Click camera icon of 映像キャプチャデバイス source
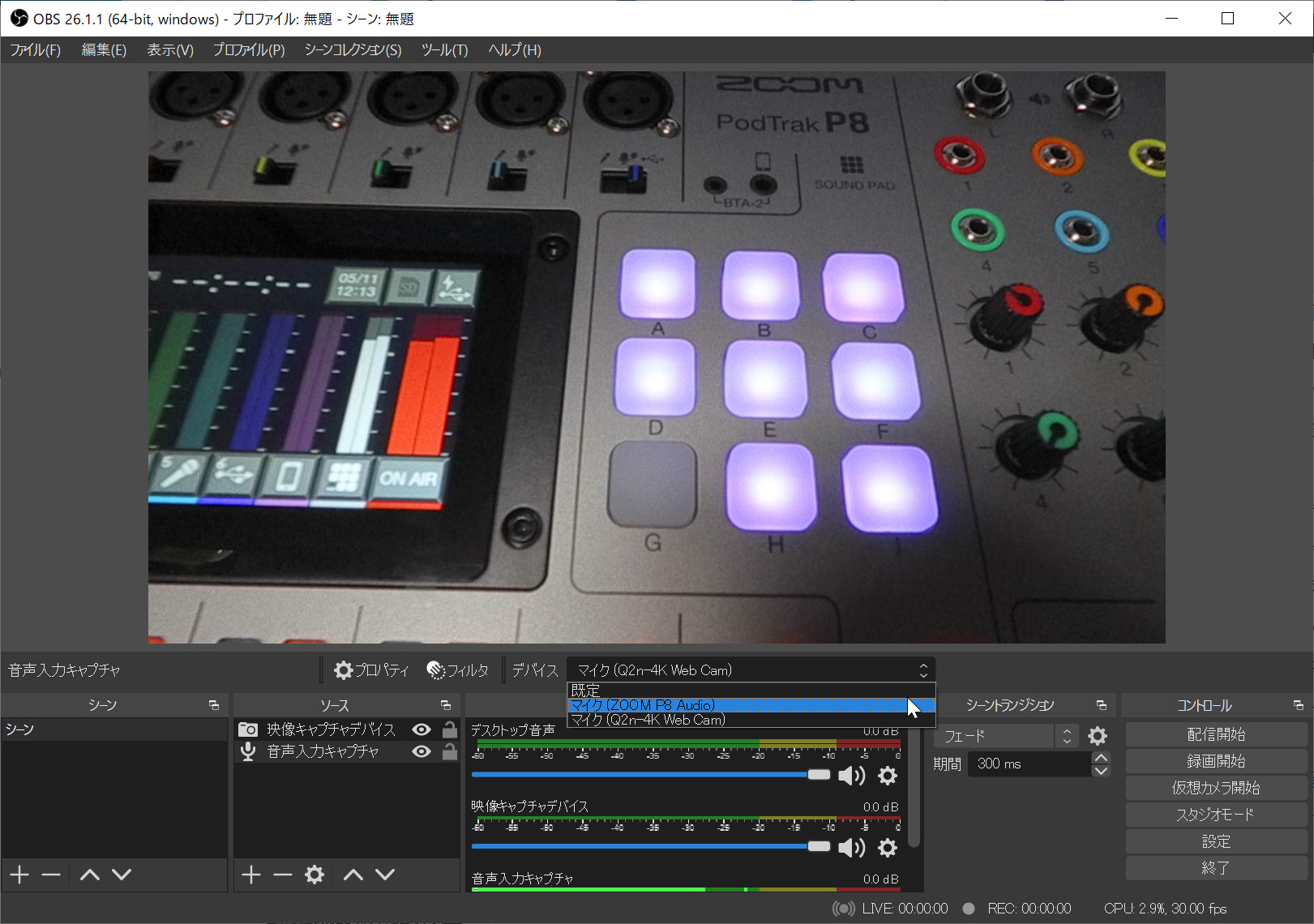Viewport: 1314px width, 924px height. tap(248, 729)
